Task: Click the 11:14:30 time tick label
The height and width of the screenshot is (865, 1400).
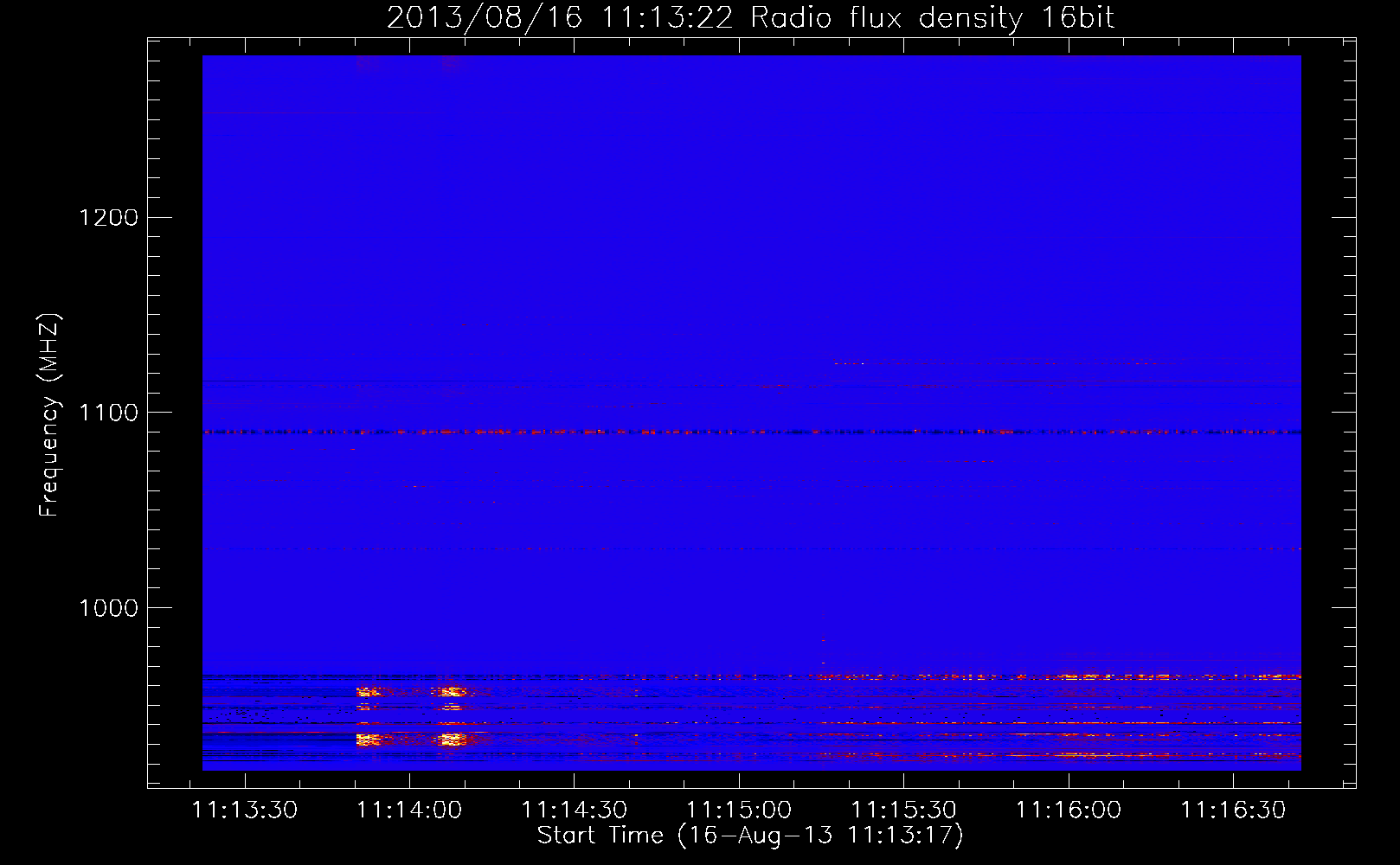Action: pos(574,811)
